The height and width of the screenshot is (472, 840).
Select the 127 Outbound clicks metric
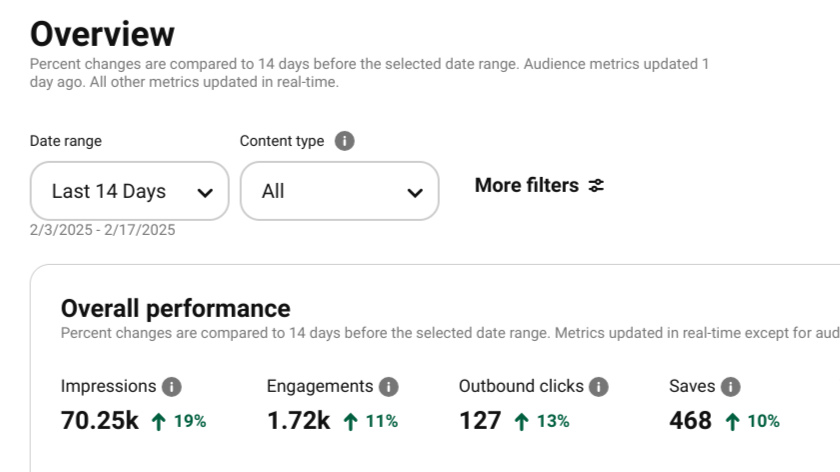[x=481, y=421]
